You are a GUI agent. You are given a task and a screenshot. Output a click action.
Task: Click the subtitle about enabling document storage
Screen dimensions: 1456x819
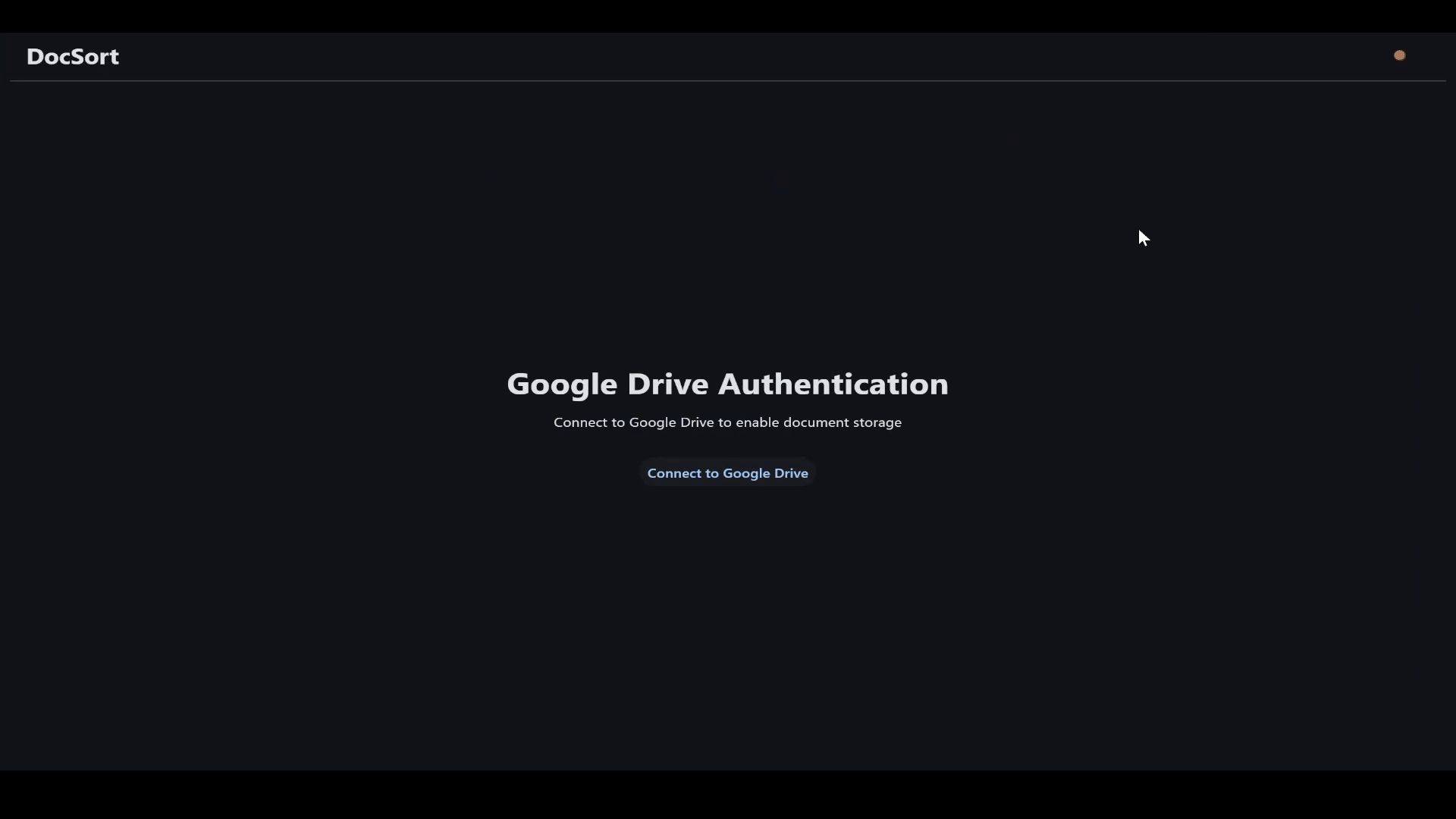click(727, 422)
